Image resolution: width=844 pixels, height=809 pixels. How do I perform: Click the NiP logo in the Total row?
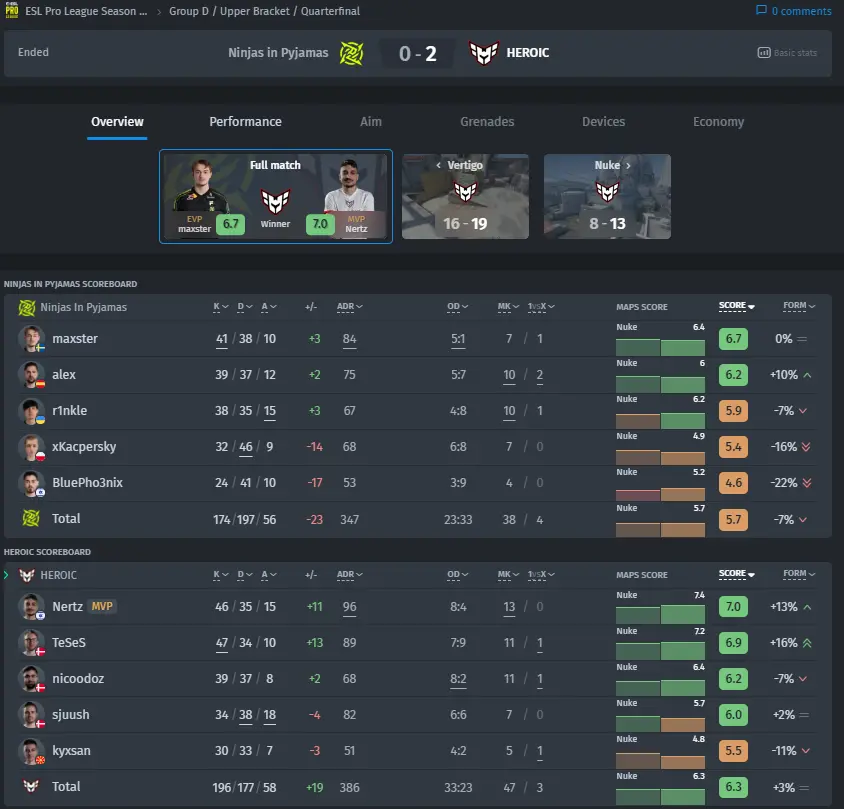31,518
